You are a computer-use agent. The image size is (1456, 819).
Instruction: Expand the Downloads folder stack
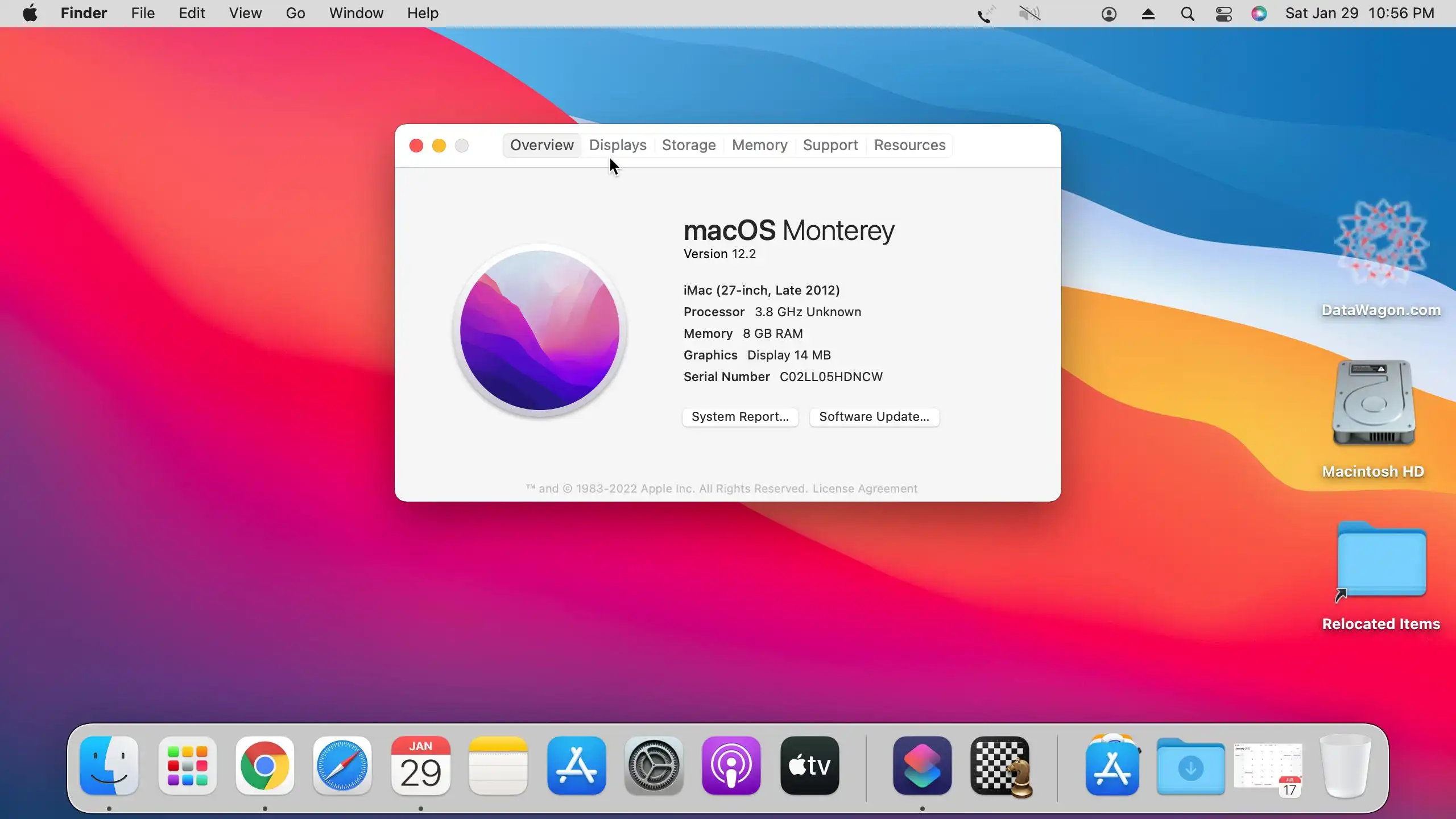pos(1190,766)
